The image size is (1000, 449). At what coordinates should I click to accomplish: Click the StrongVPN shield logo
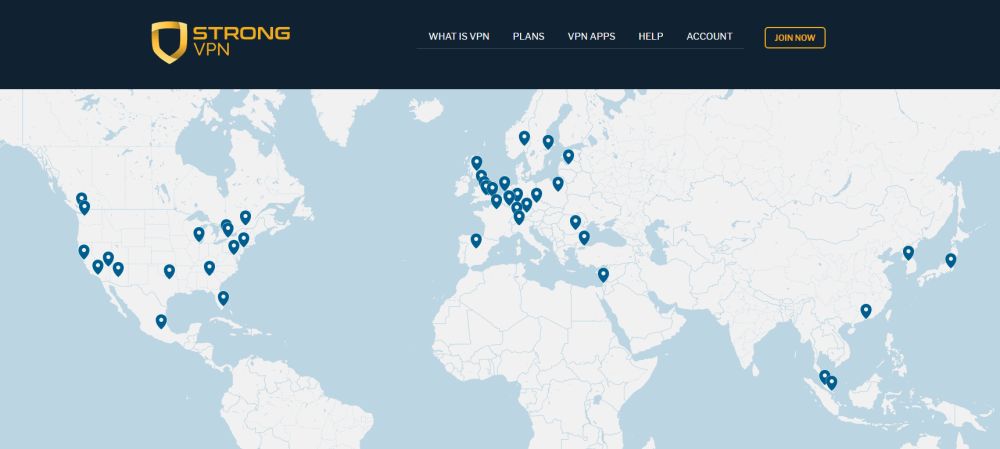[x=169, y=42]
